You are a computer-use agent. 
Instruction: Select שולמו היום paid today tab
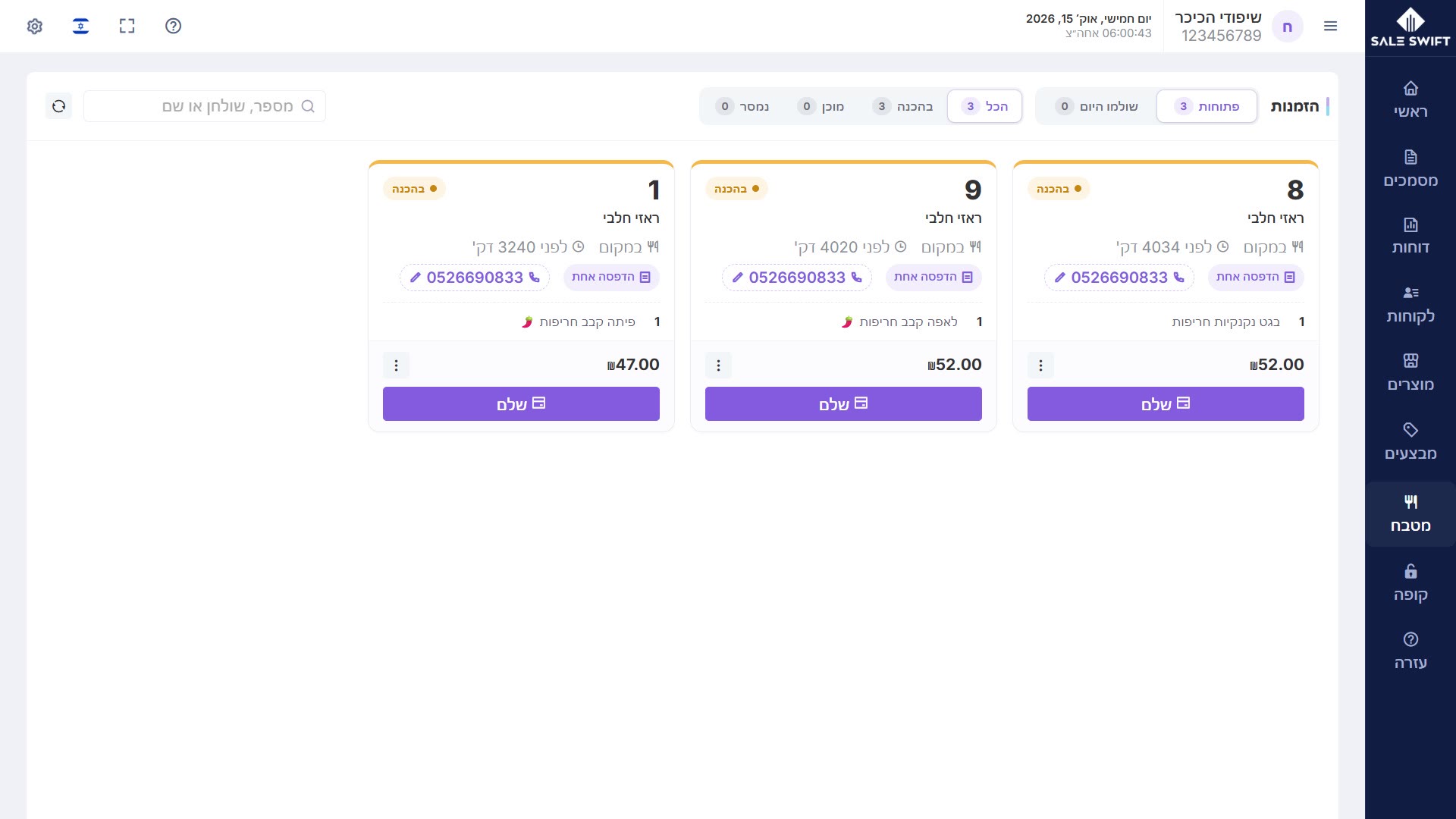tap(1097, 106)
